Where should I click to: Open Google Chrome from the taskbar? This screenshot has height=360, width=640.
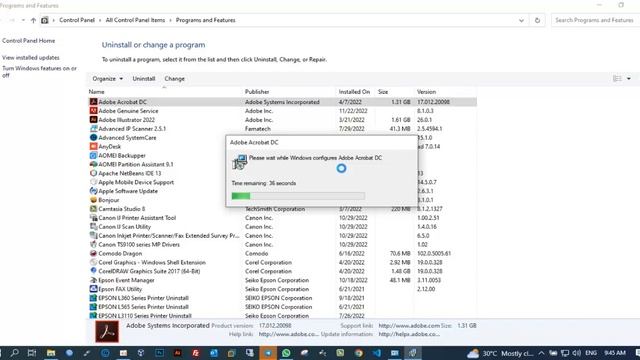(358, 353)
